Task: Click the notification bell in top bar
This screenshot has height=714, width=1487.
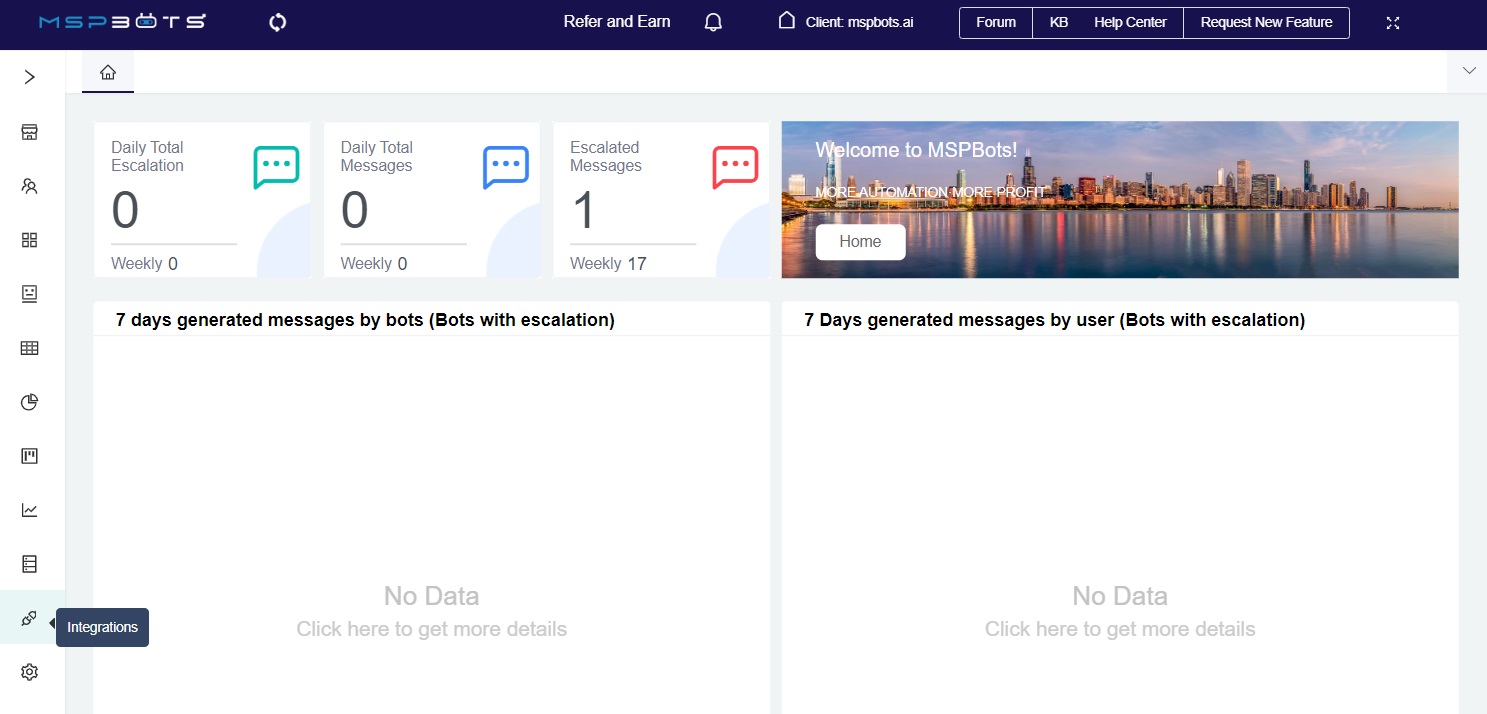Action: coord(713,21)
